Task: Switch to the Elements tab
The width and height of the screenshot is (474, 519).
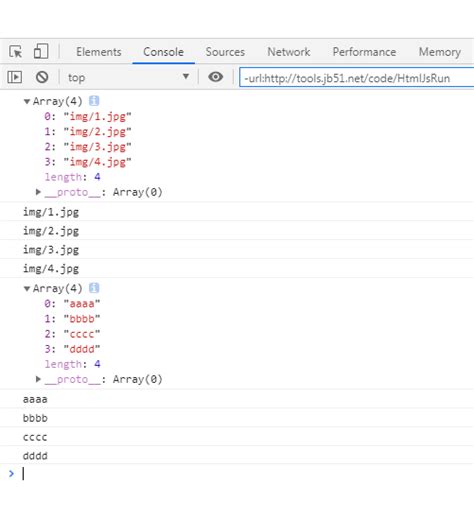Action: pos(99,52)
